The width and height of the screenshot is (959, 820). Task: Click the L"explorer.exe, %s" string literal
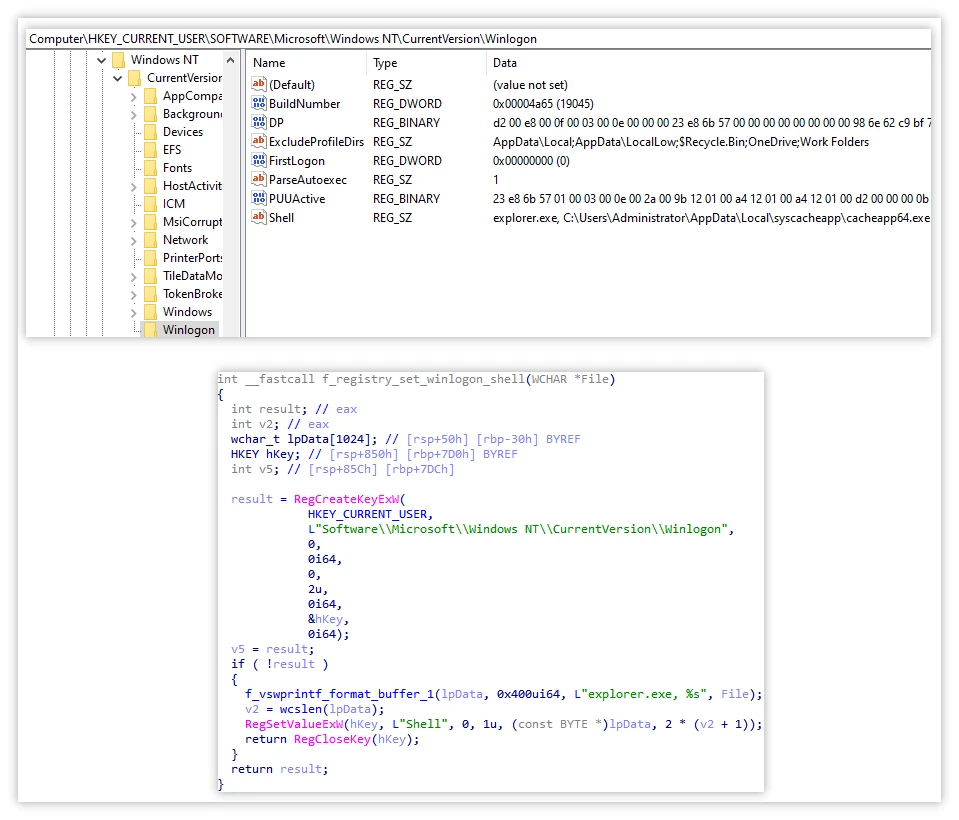(x=640, y=694)
